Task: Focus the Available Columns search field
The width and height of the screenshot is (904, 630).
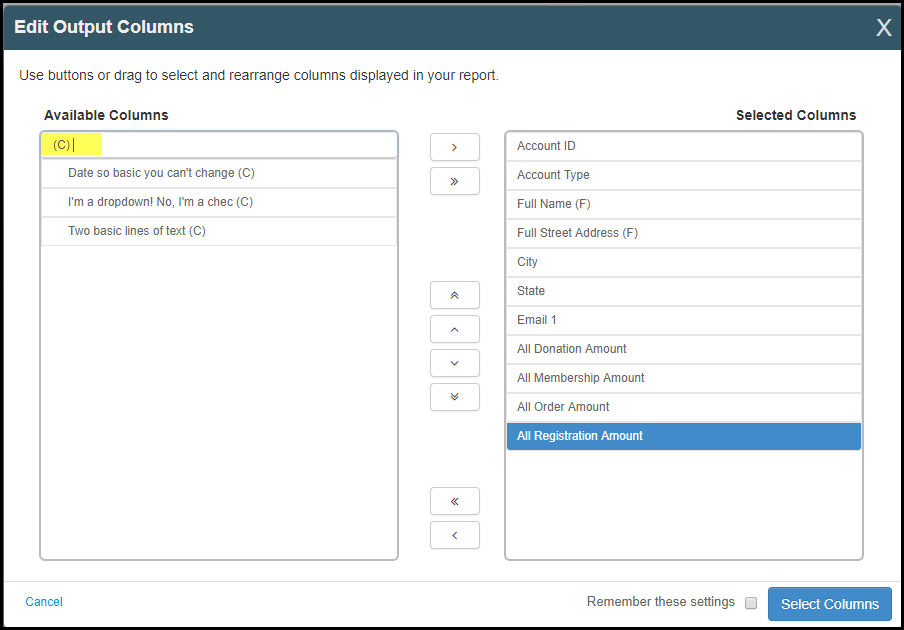Action: pyautogui.click(x=219, y=145)
